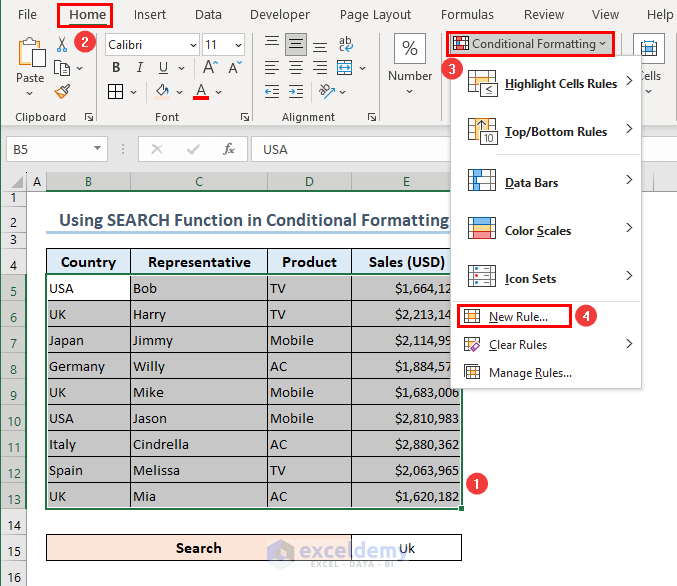Click the Insert Function fx icon
The width and height of the screenshot is (677, 586).
229,149
